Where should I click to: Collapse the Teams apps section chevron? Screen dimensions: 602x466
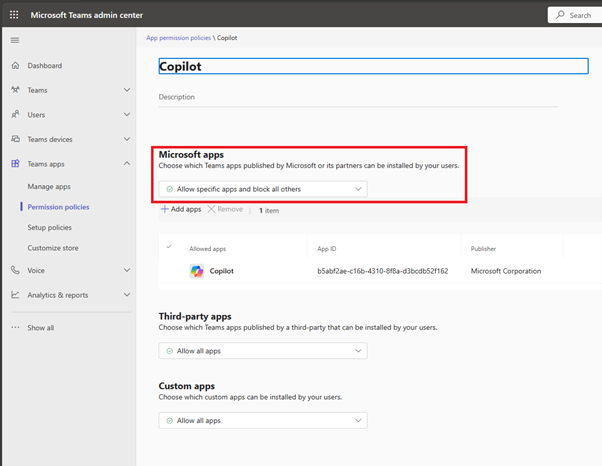(127, 164)
